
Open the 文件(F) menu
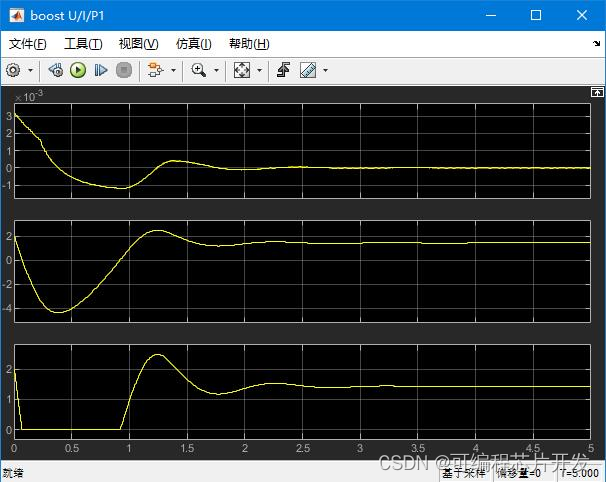[x=27, y=44]
